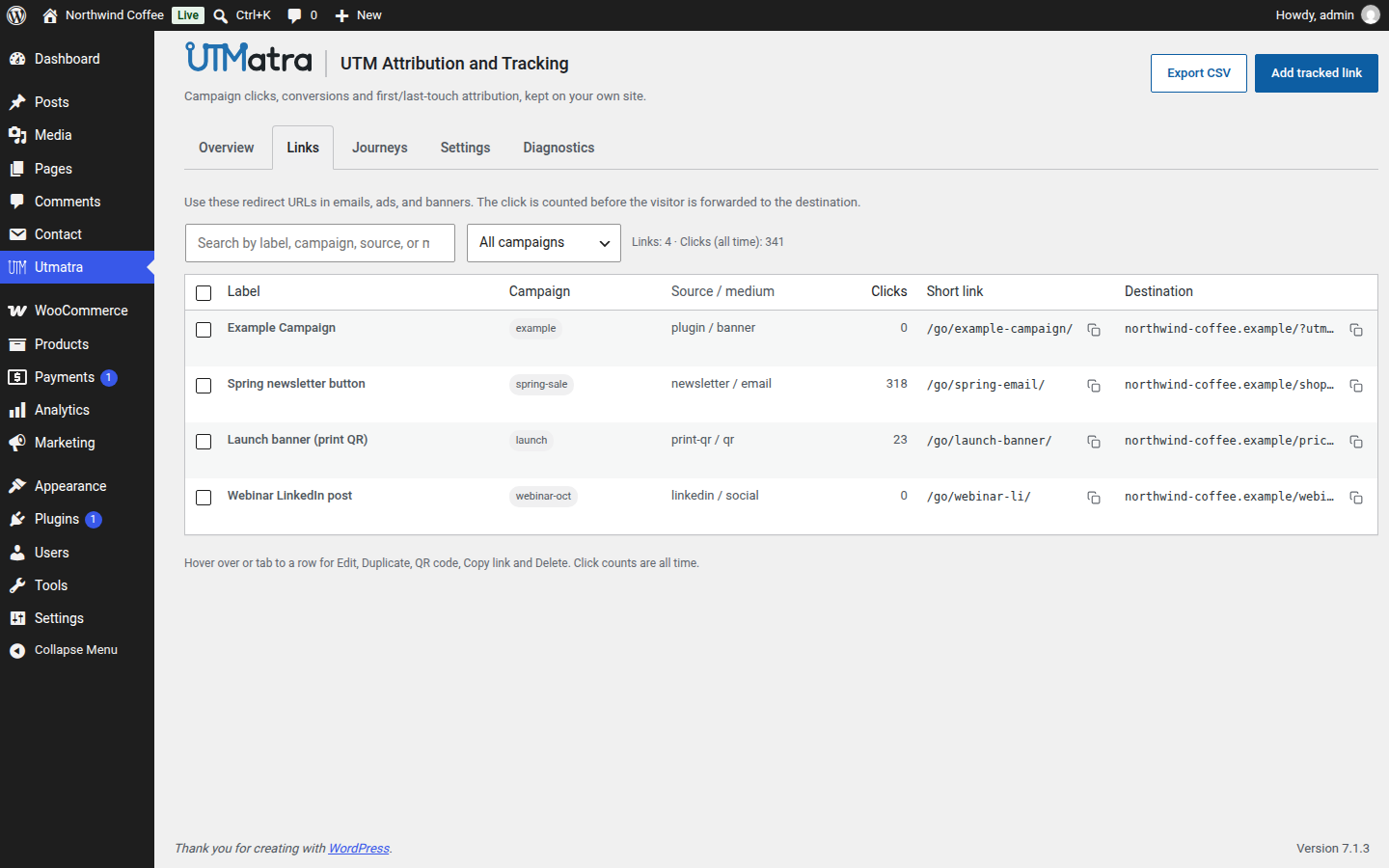The width and height of the screenshot is (1389, 868).
Task: Add new content via New in the admin bar
Action: [358, 15]
